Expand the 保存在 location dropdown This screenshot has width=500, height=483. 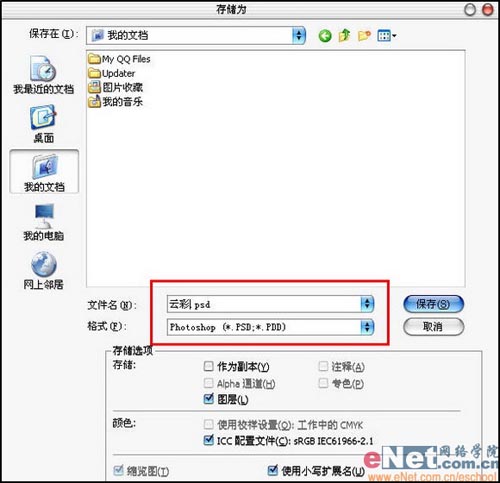[x=298, y=35]
